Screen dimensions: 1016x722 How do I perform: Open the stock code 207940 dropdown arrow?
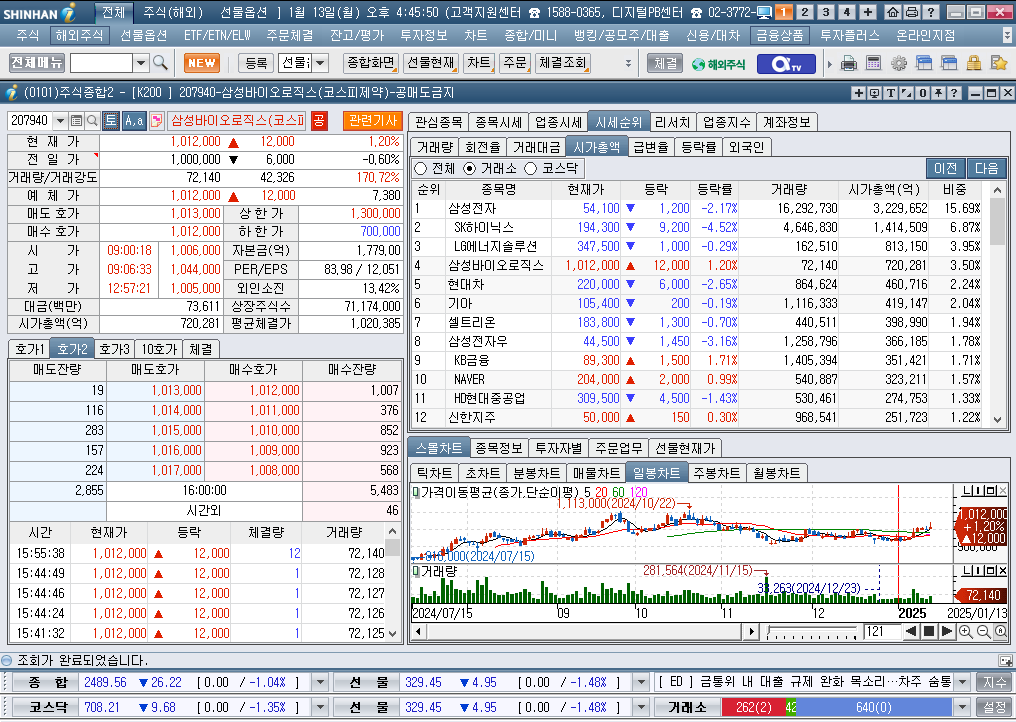60,121
